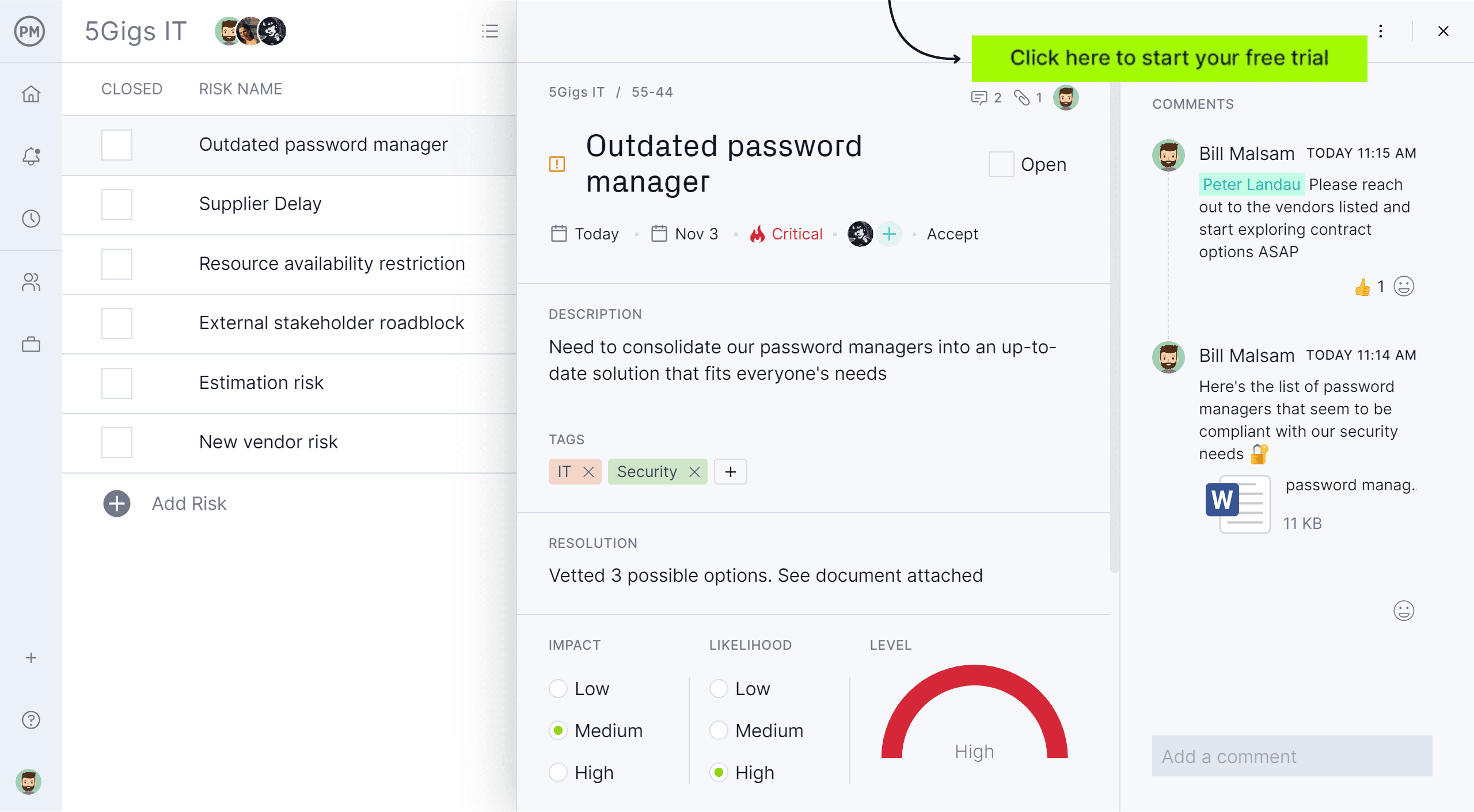Image resolution: width=1474 pixels, height=812 pixels.
Task: Select the people/members sidebar icon
Action: [31, 281]
